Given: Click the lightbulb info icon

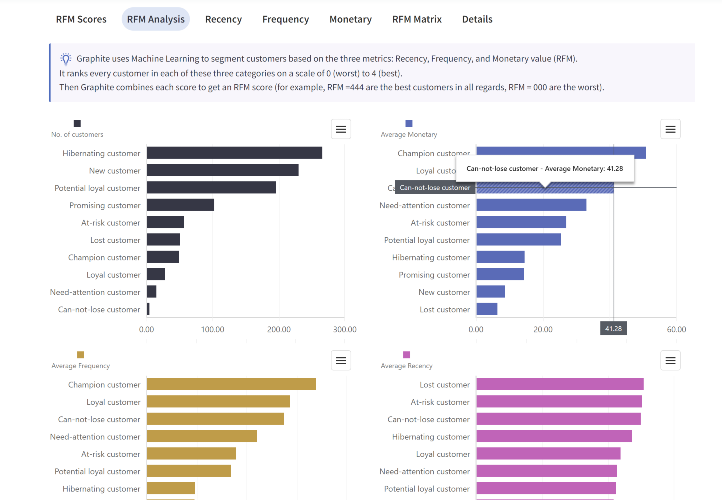Looking at the screenshot, I should click(66, 58).
